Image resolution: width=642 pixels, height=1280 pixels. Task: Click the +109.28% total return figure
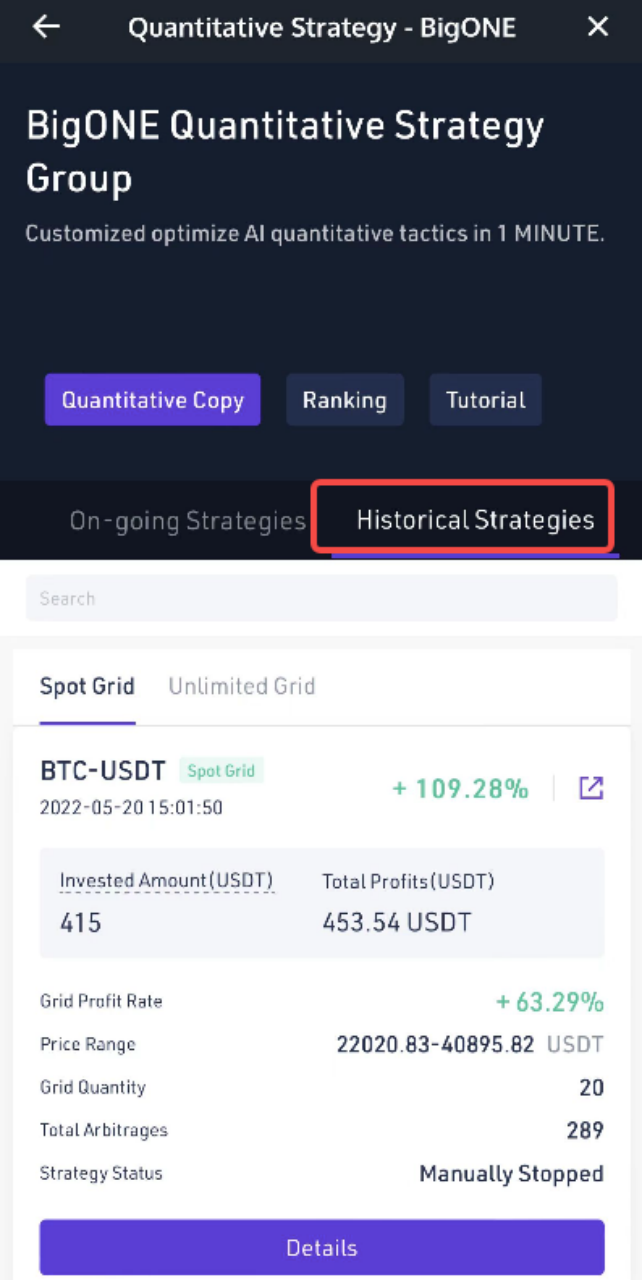tap(460, 789)
